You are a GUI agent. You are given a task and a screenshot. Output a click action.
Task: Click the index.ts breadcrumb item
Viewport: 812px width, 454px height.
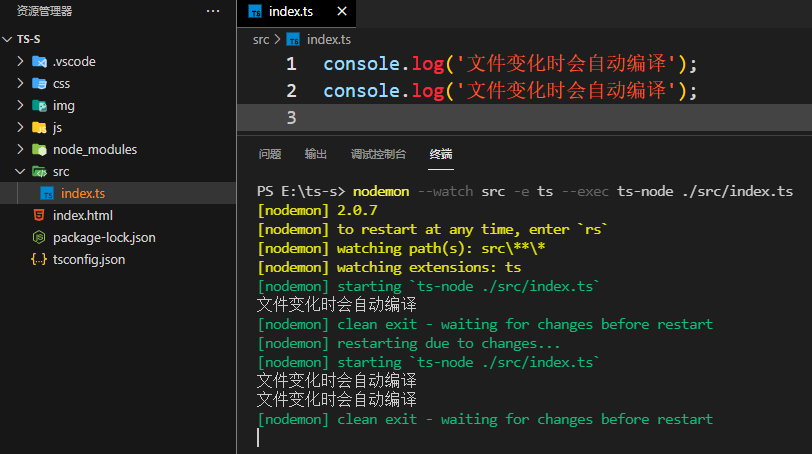(x=328, y=40)
